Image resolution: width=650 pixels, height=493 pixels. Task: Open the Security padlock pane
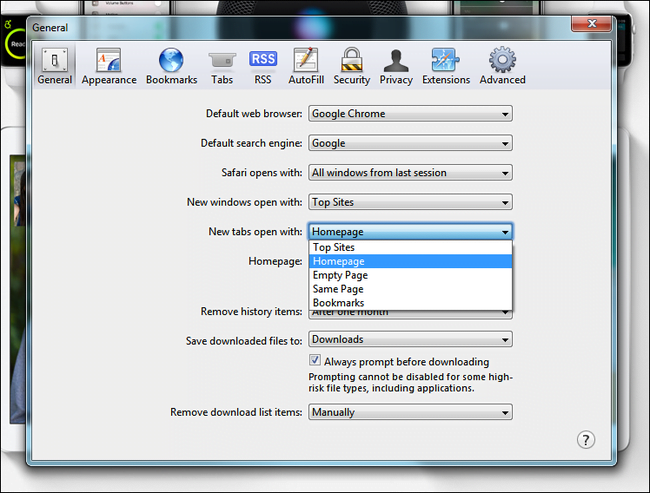click(352, 66)
